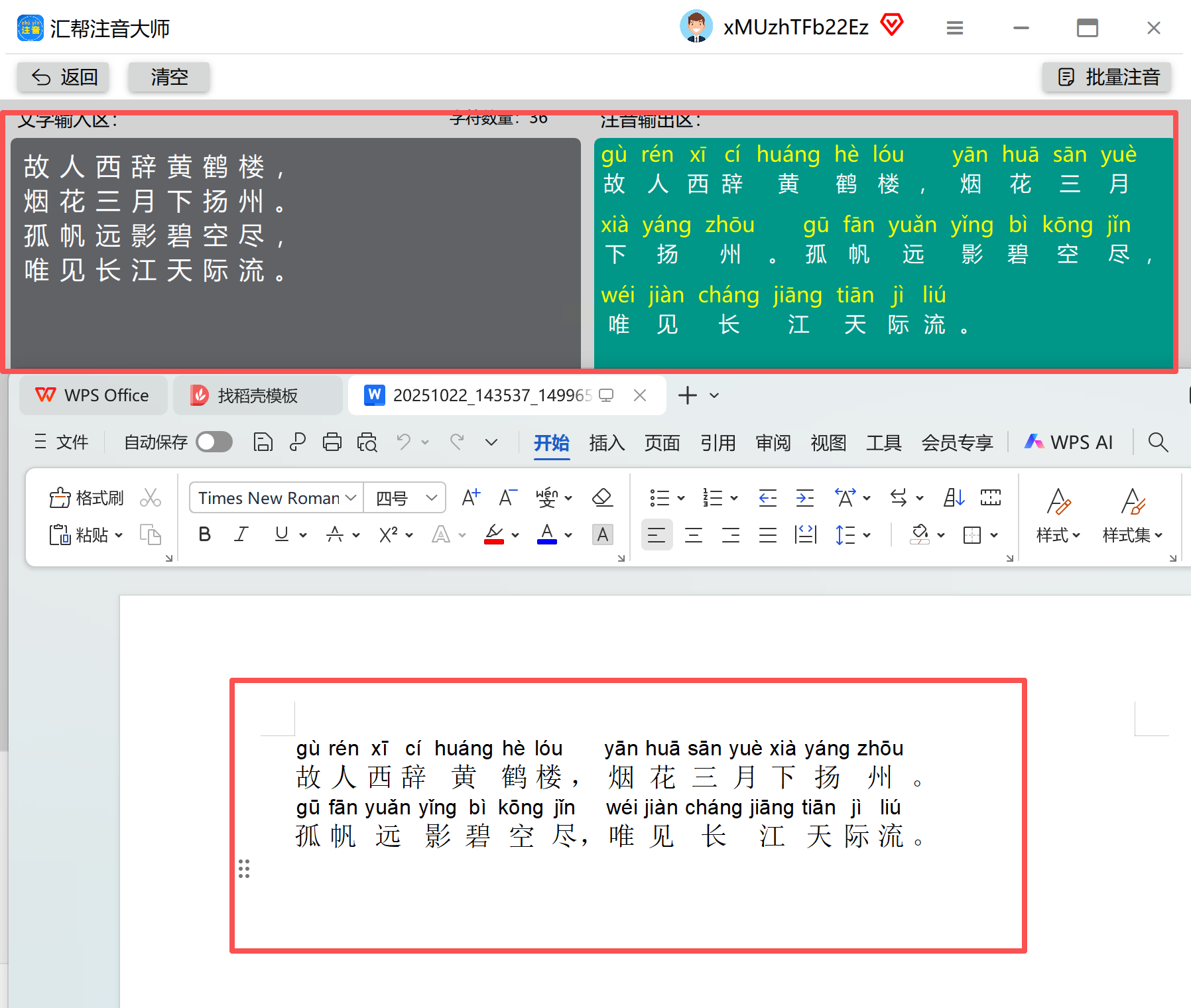Open the 文件 menu
Screen dimensions: 1191x1008
(61, 442)
